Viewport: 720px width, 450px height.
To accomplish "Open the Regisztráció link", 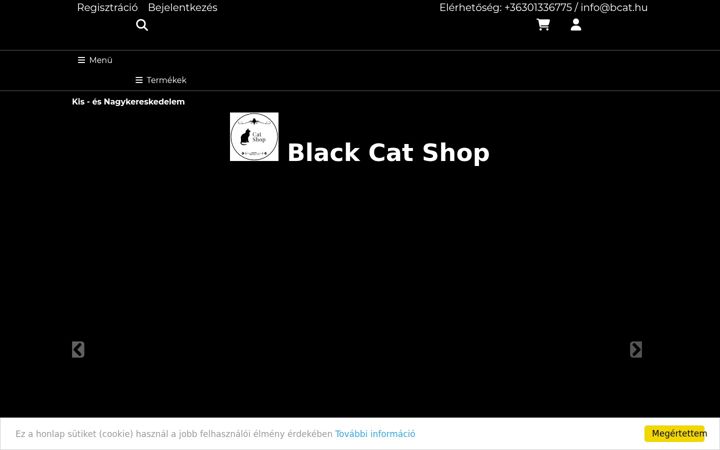I will click(x=107, y=7).
